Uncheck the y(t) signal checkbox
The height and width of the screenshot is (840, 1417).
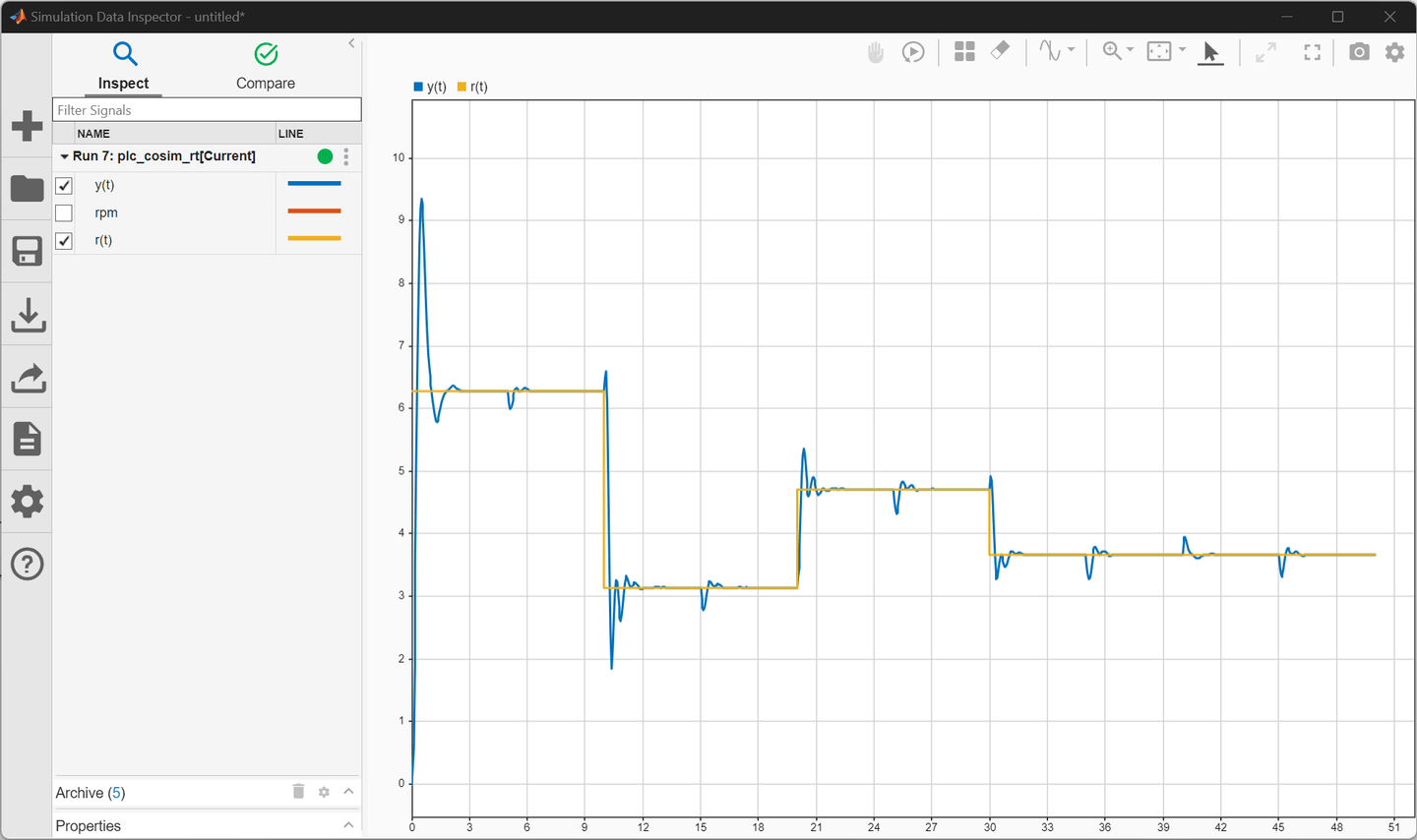coord(64,186)
